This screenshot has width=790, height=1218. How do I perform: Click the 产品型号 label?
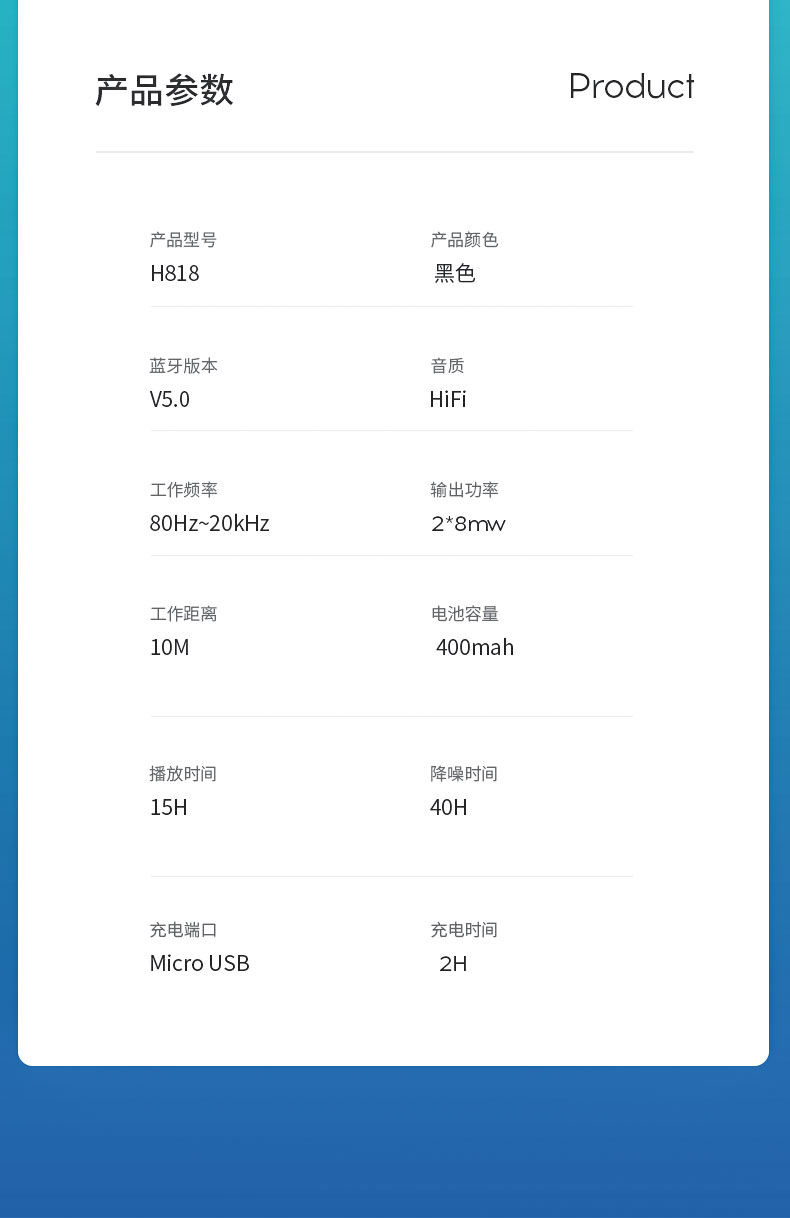point(183,240)
